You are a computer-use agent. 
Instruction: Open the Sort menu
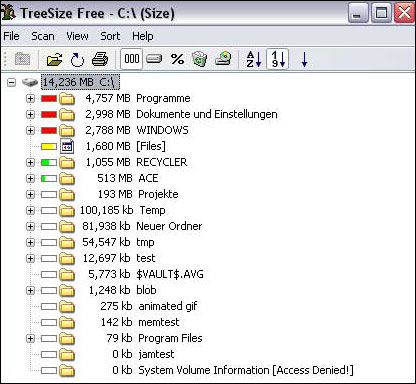click(110, 36)
